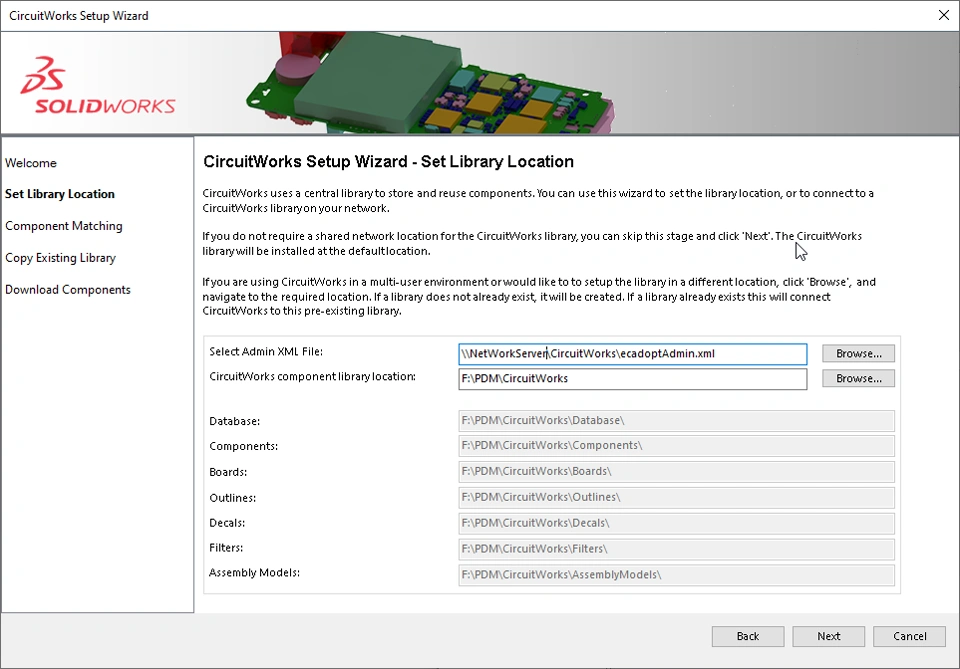This screenshot has height=669, width=960.
Task: Click the Assembly Models path field
Action: point(676,575)
